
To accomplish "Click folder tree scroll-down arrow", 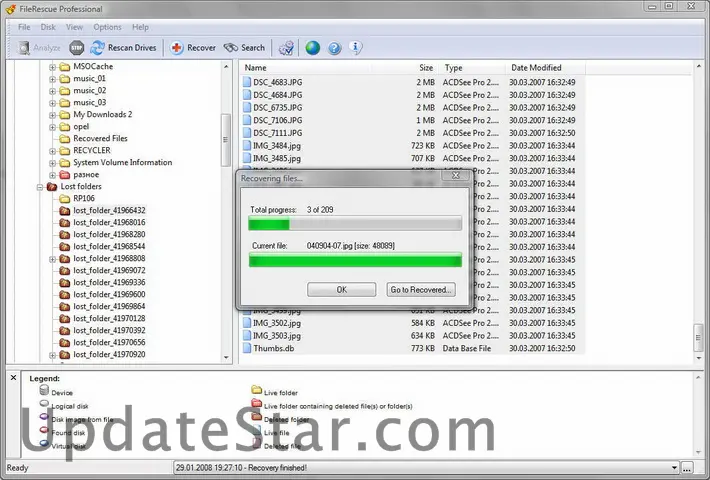I will click(x=226, y=358).
